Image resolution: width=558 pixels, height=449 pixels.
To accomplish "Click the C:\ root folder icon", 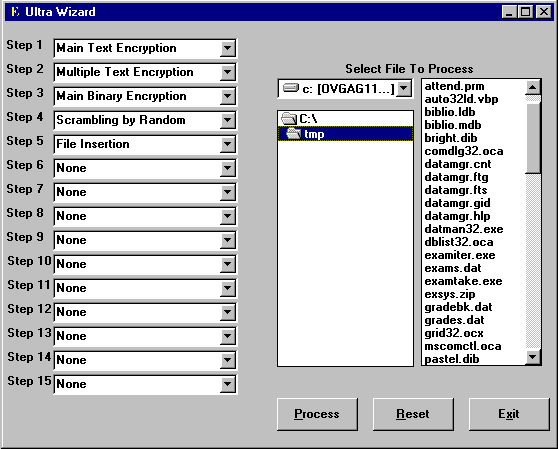I will (289, 118).
